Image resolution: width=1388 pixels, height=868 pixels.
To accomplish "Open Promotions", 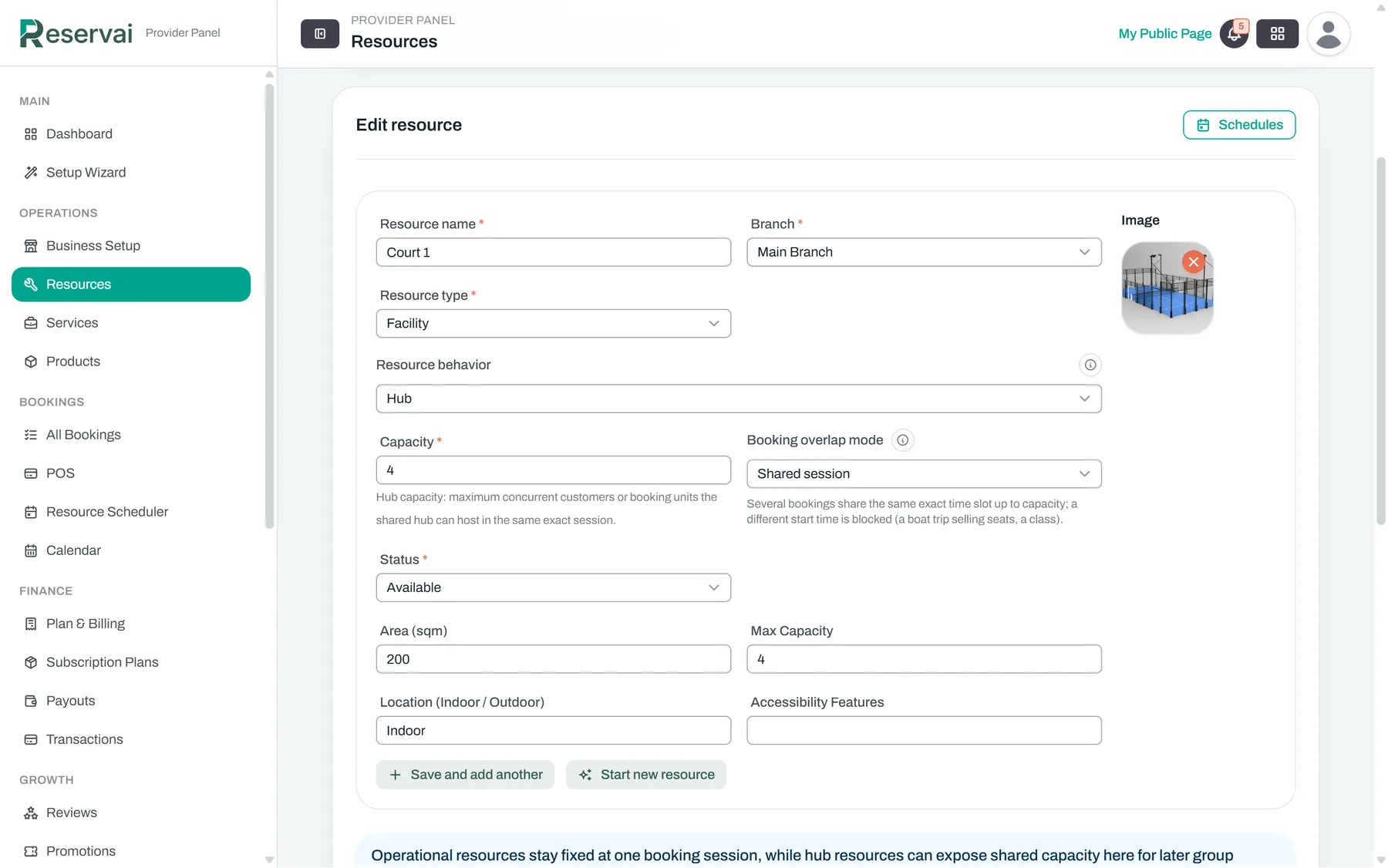I will point(131,851).
